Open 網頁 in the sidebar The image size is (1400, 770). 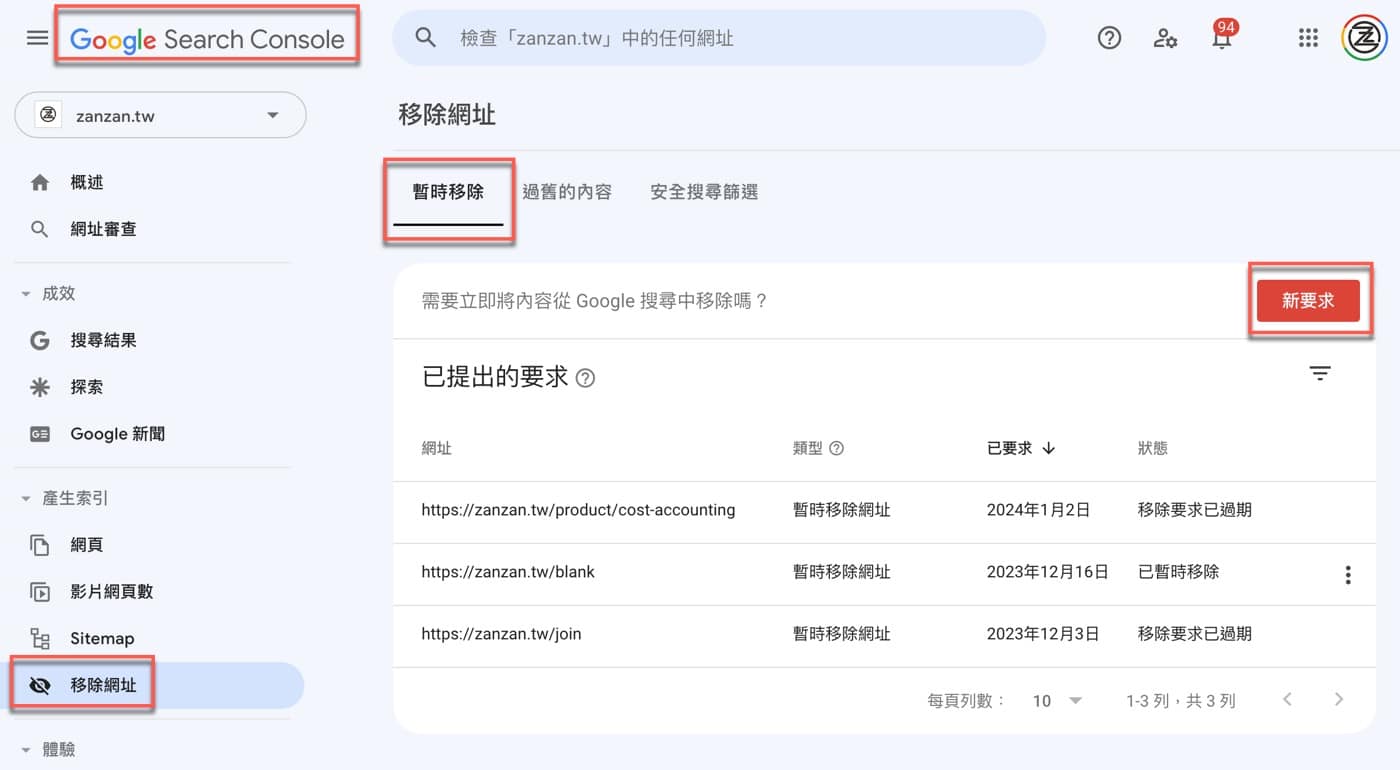87,545
